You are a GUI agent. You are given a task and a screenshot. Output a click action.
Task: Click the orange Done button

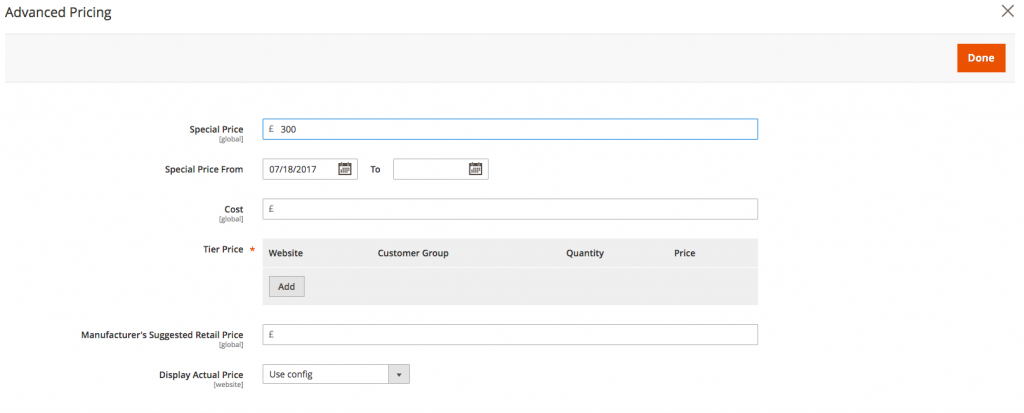pos(981,58)
